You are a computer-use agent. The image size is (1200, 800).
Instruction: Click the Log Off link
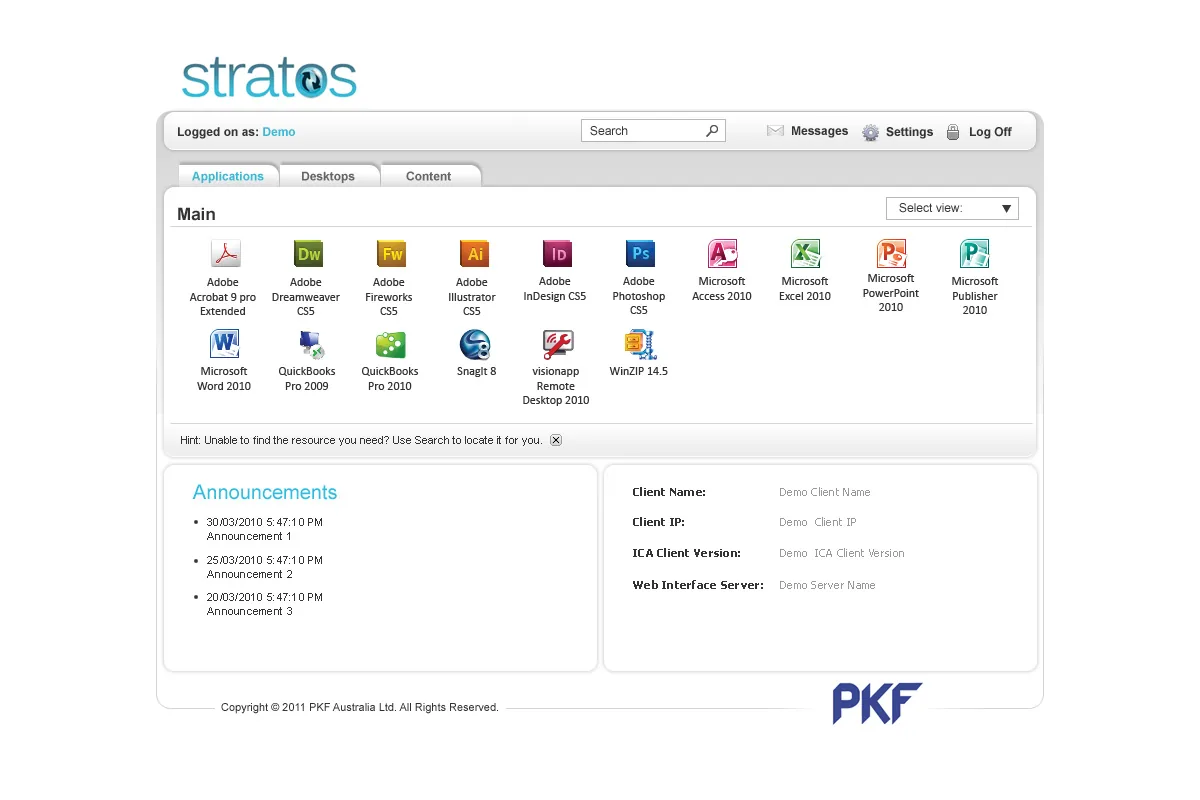pyautogui.click(x=990, y=132)
